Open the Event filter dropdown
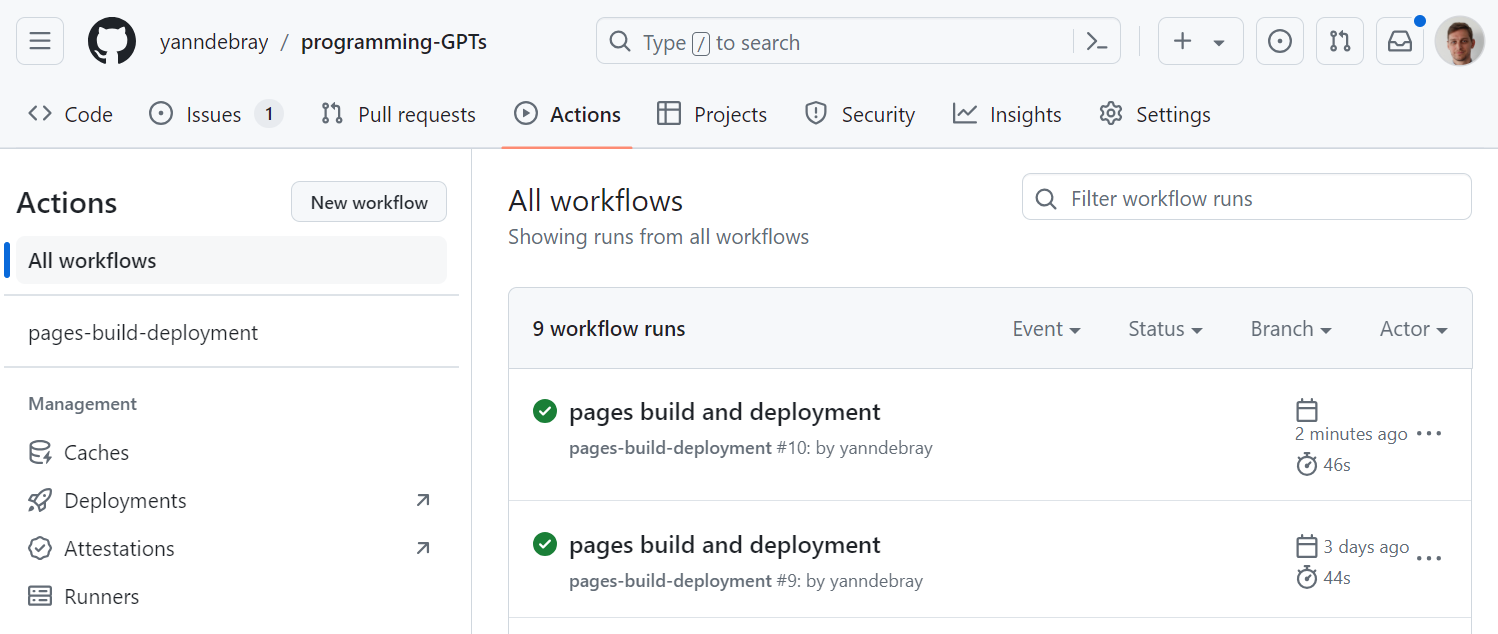The image size is (1498, 634). coord(1046,329)
